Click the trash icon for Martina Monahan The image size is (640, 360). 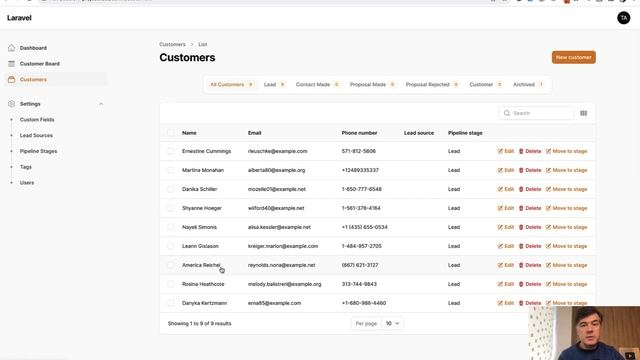[521, 170]
